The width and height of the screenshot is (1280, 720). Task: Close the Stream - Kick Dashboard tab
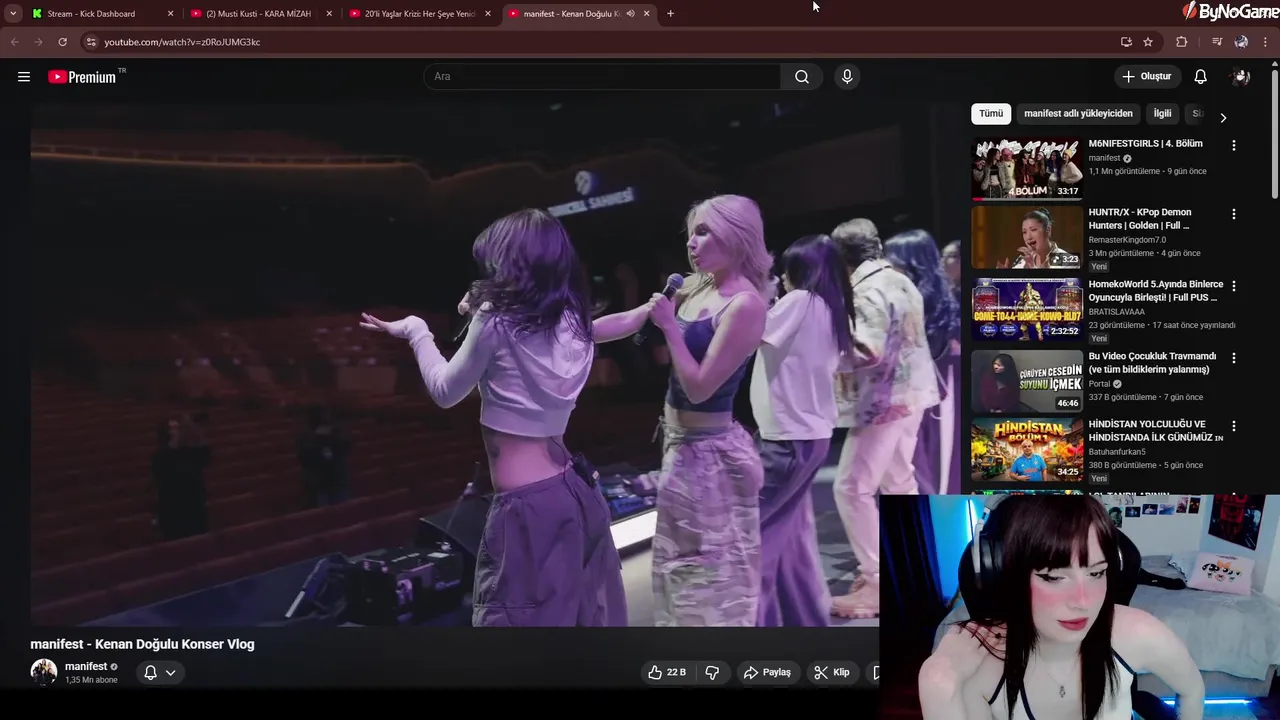[x=170, y=14]
